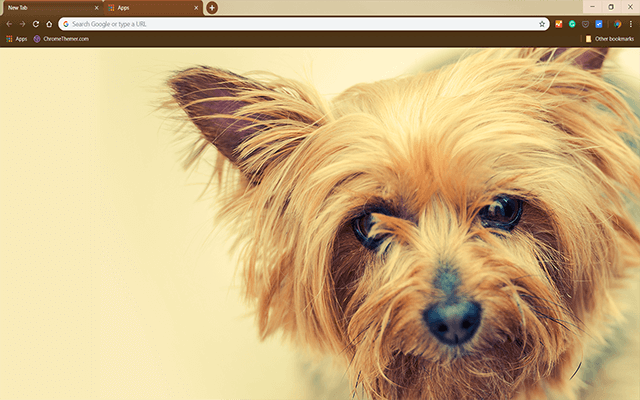The height and width of the screenshot is (400, 640).
Task: Click the new tab plus button
Action: pos(212,8)
